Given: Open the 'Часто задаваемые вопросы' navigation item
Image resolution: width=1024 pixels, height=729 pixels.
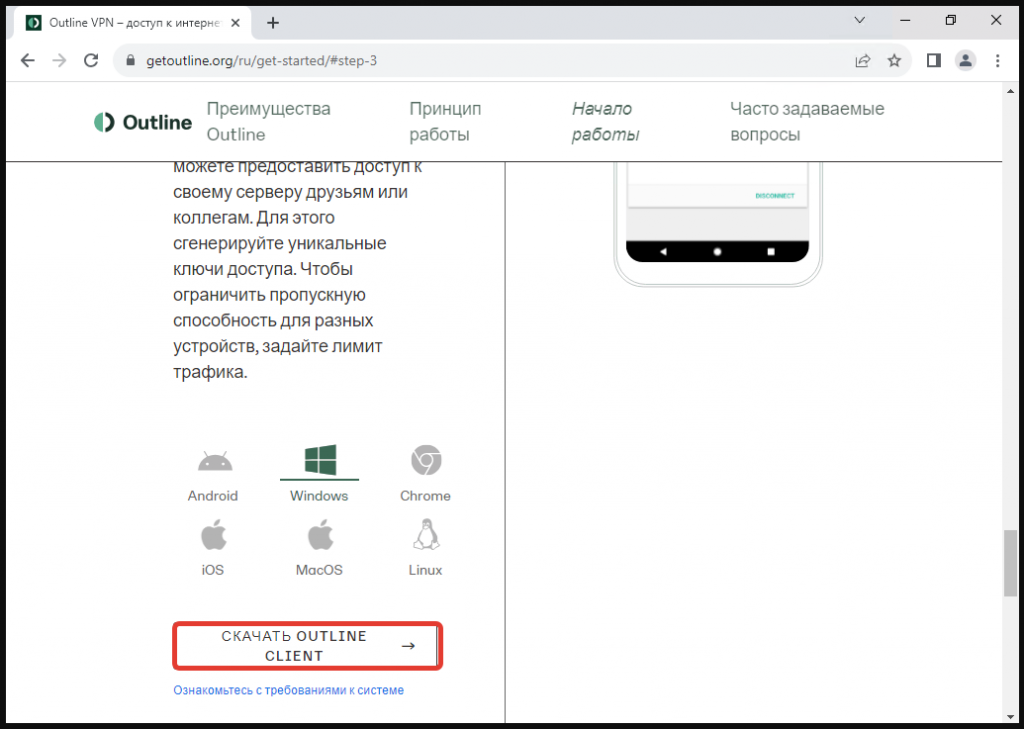Looking at the screenshot, I should (x=808, y=121).
